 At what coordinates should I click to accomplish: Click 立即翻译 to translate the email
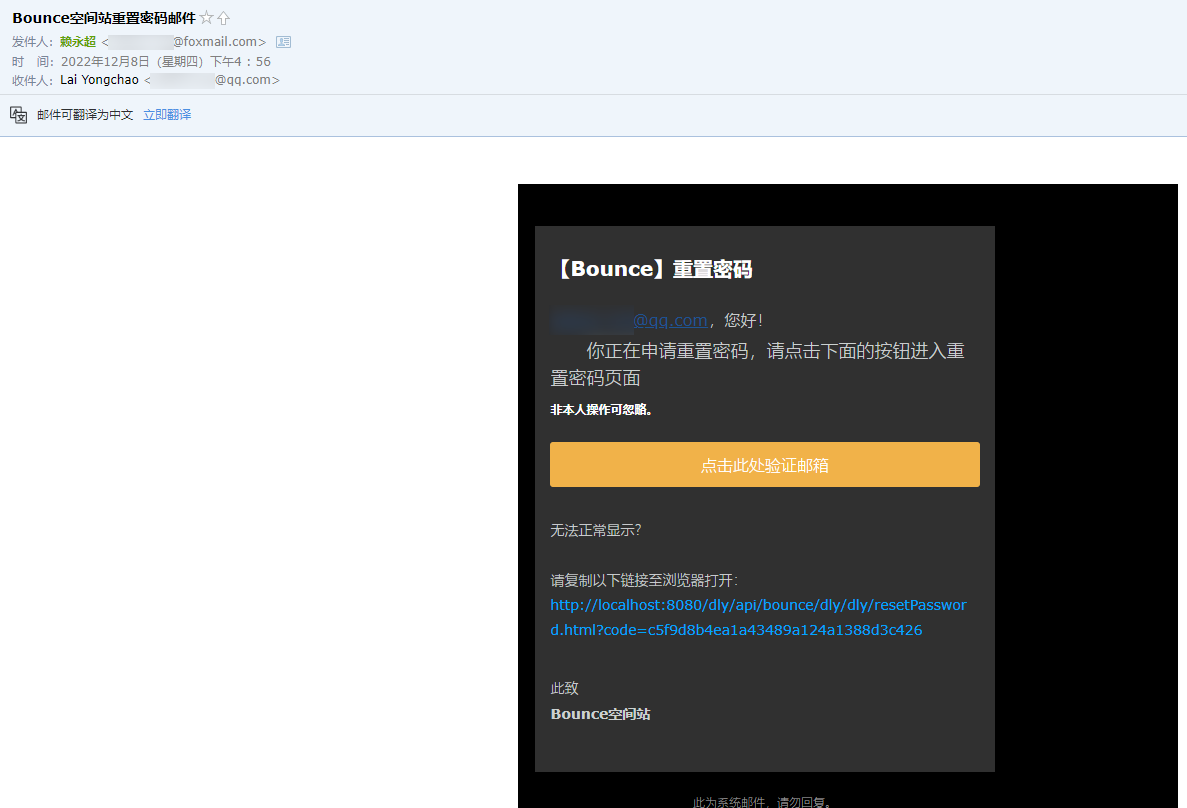167,114
